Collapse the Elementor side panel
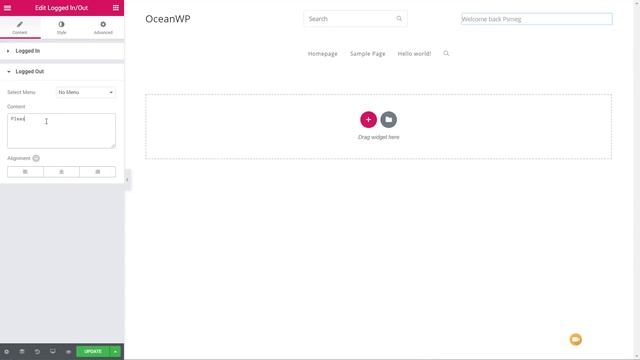640x360 pixels. (127, 180)
